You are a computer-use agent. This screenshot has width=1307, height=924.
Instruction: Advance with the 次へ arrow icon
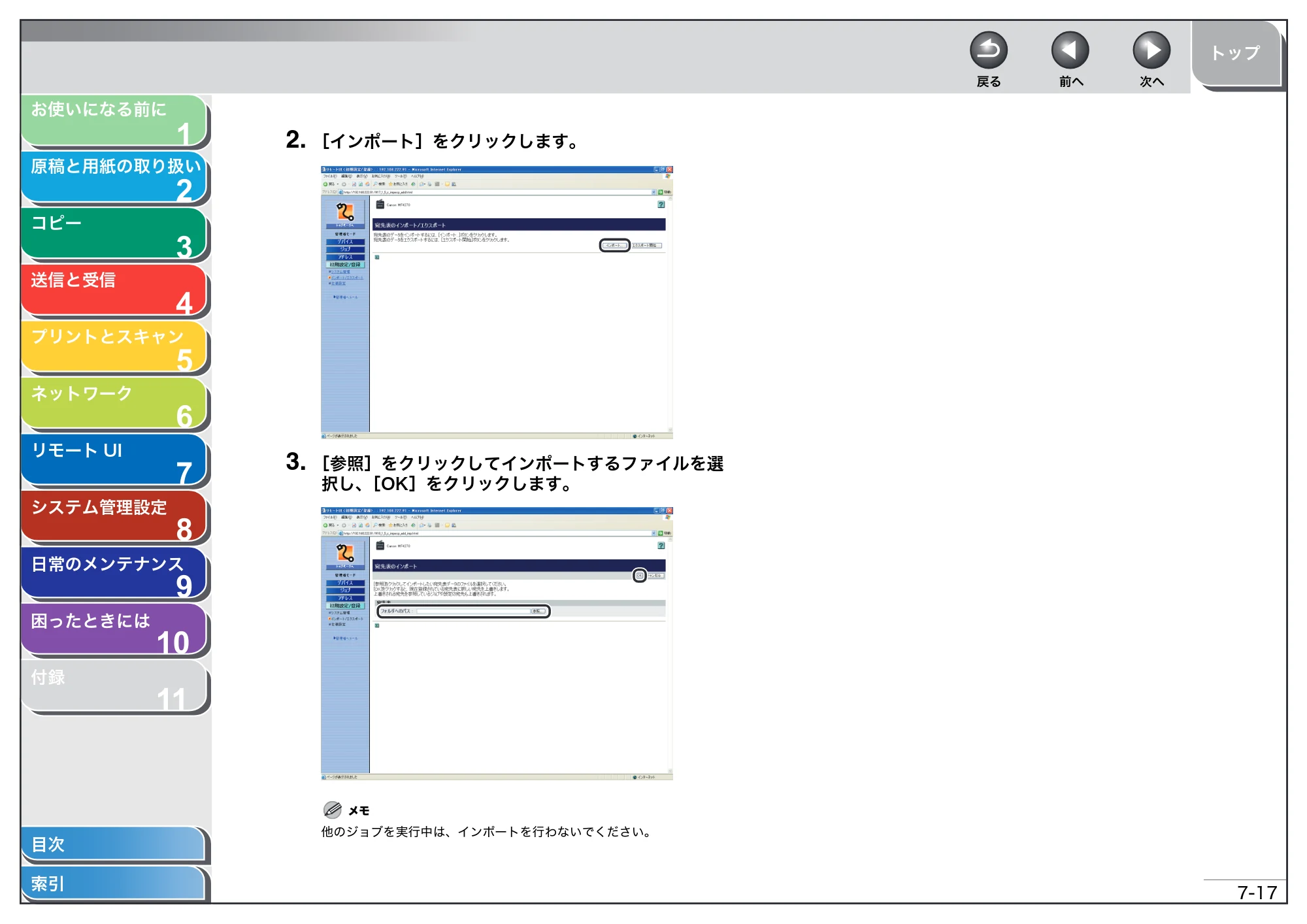point(1151,50)
